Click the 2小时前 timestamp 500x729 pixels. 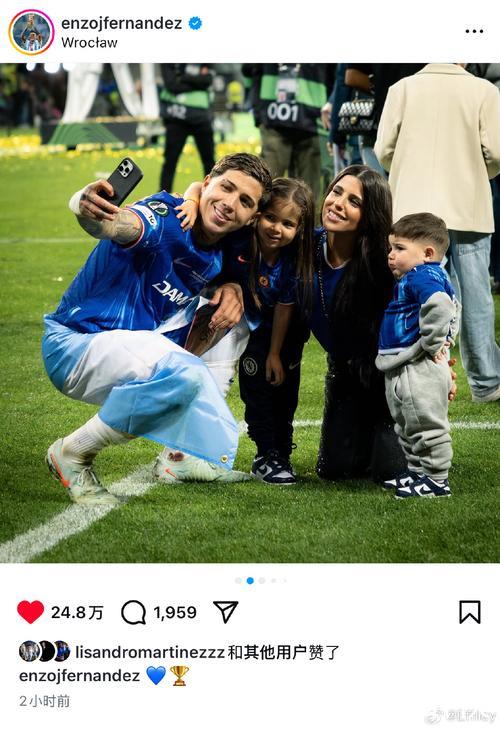(45, 701)
